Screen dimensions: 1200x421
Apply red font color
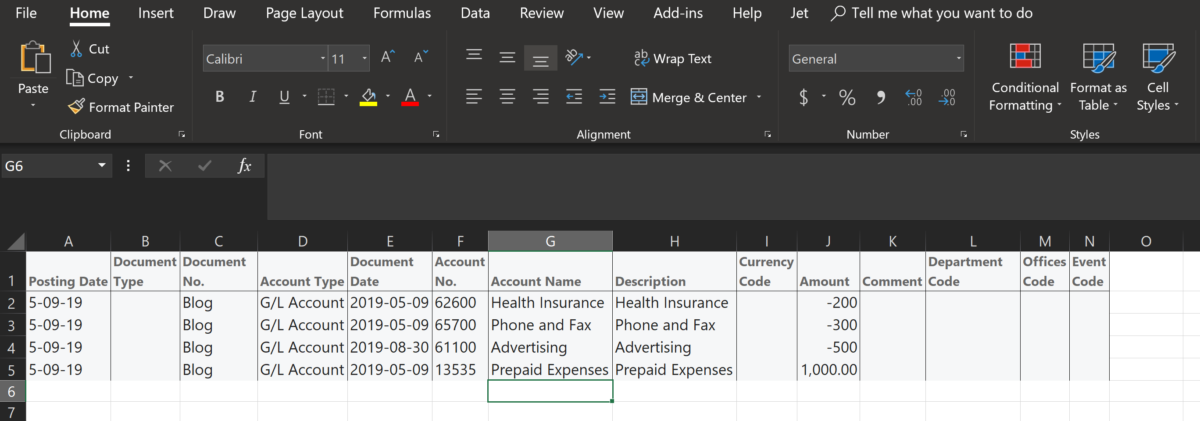tap(409, 97)
